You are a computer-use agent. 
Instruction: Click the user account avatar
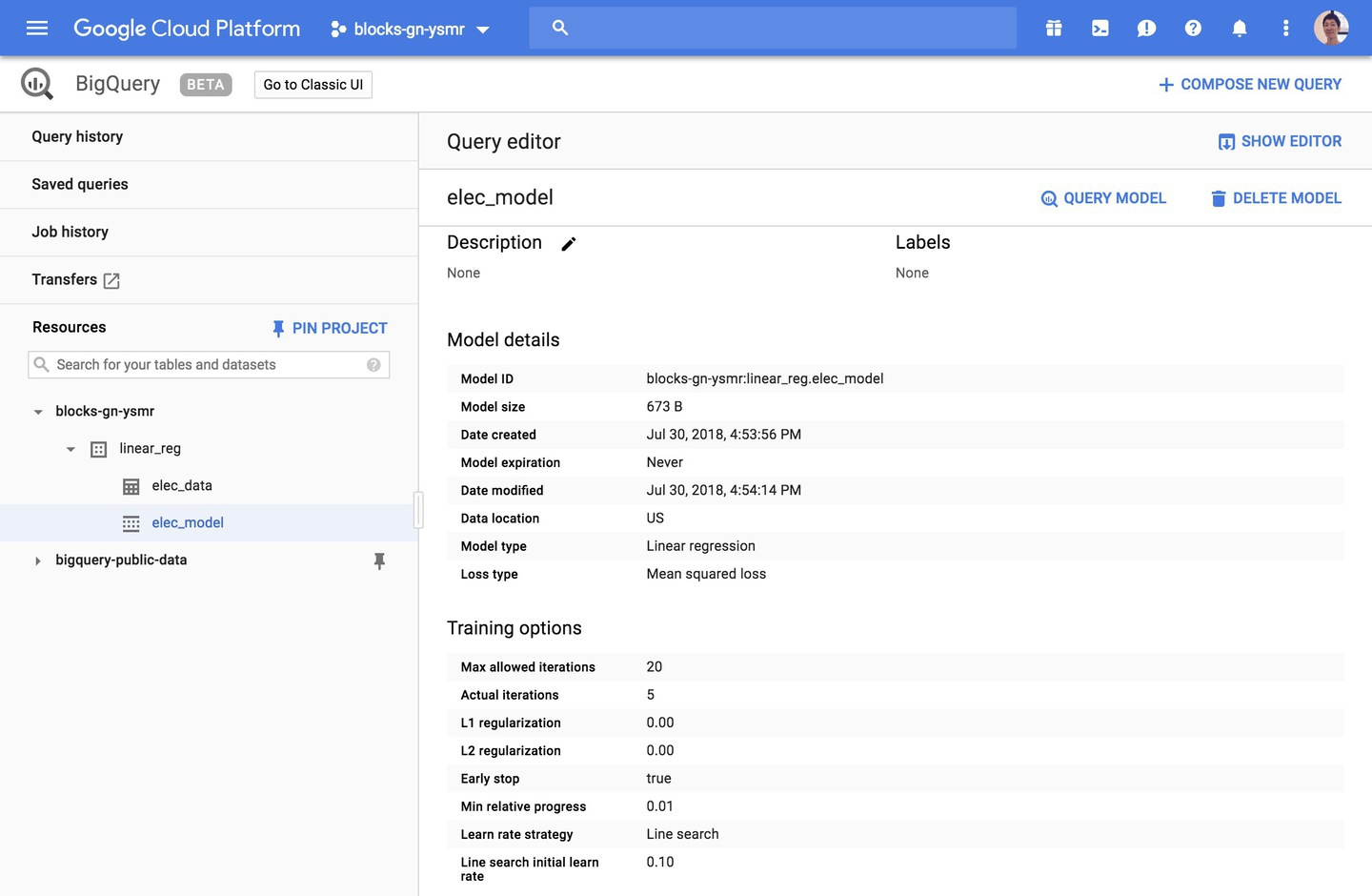[1331, 28]
